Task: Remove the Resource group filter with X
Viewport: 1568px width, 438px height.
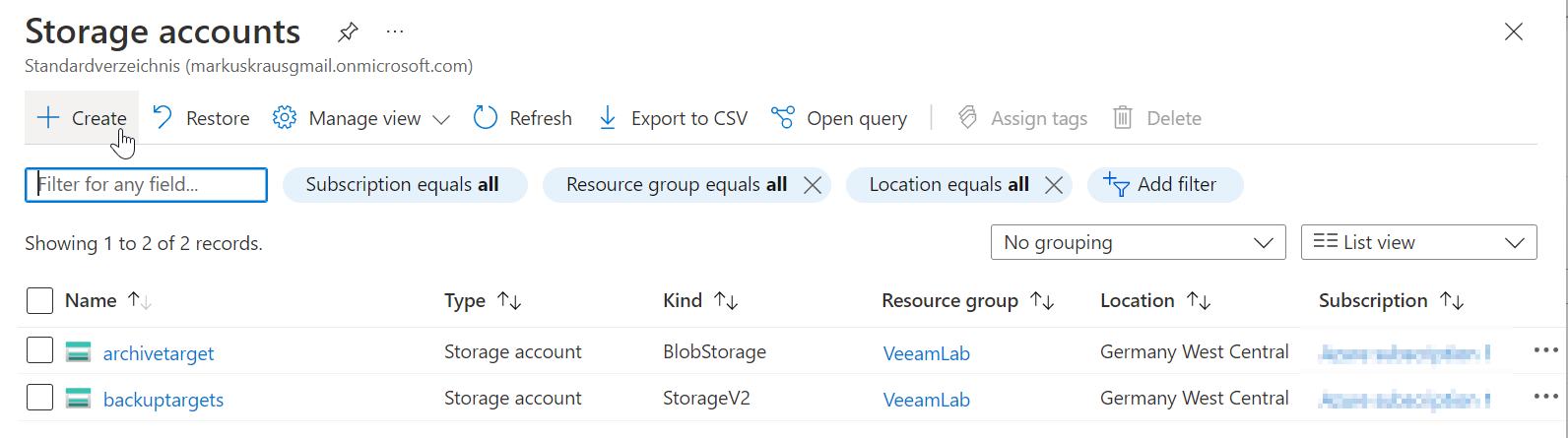Action: pos(813,185)
